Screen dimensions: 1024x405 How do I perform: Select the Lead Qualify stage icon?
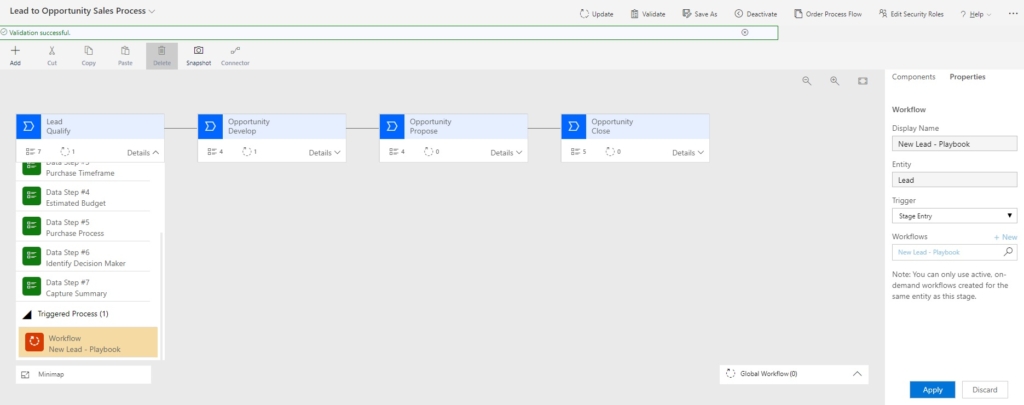point(29,127)
